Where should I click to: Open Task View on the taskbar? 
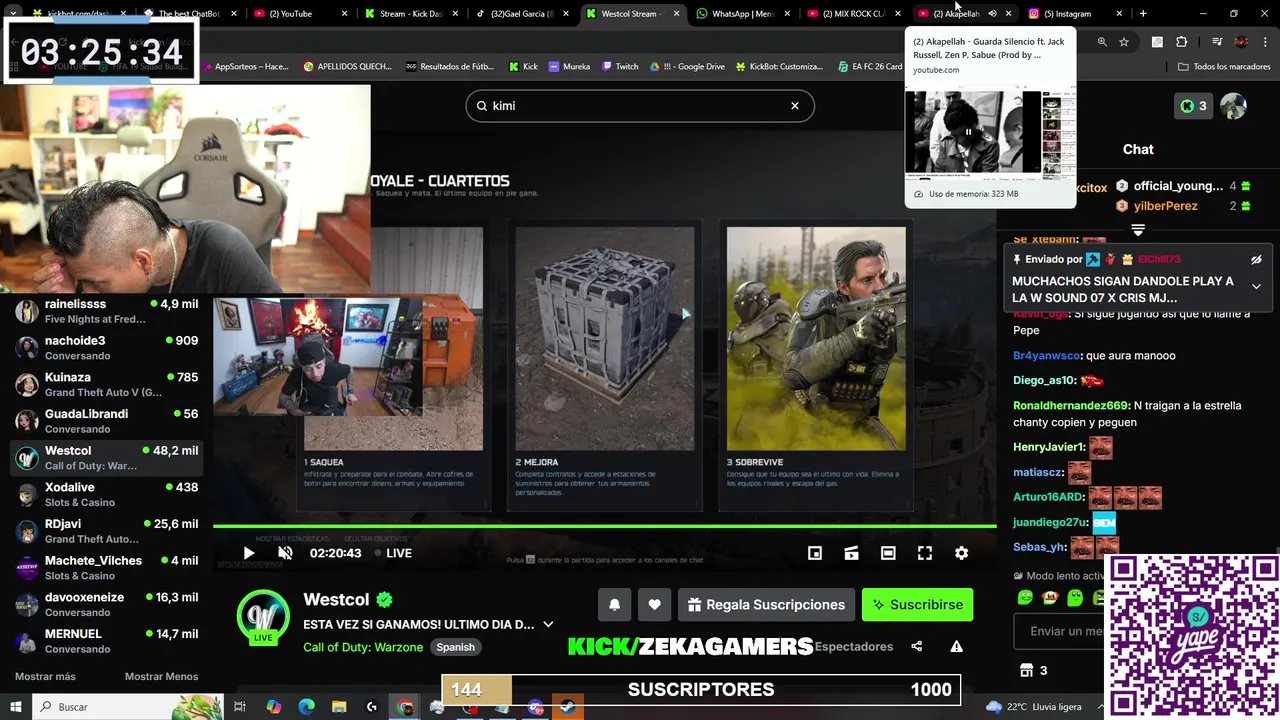tap(240, 707)
